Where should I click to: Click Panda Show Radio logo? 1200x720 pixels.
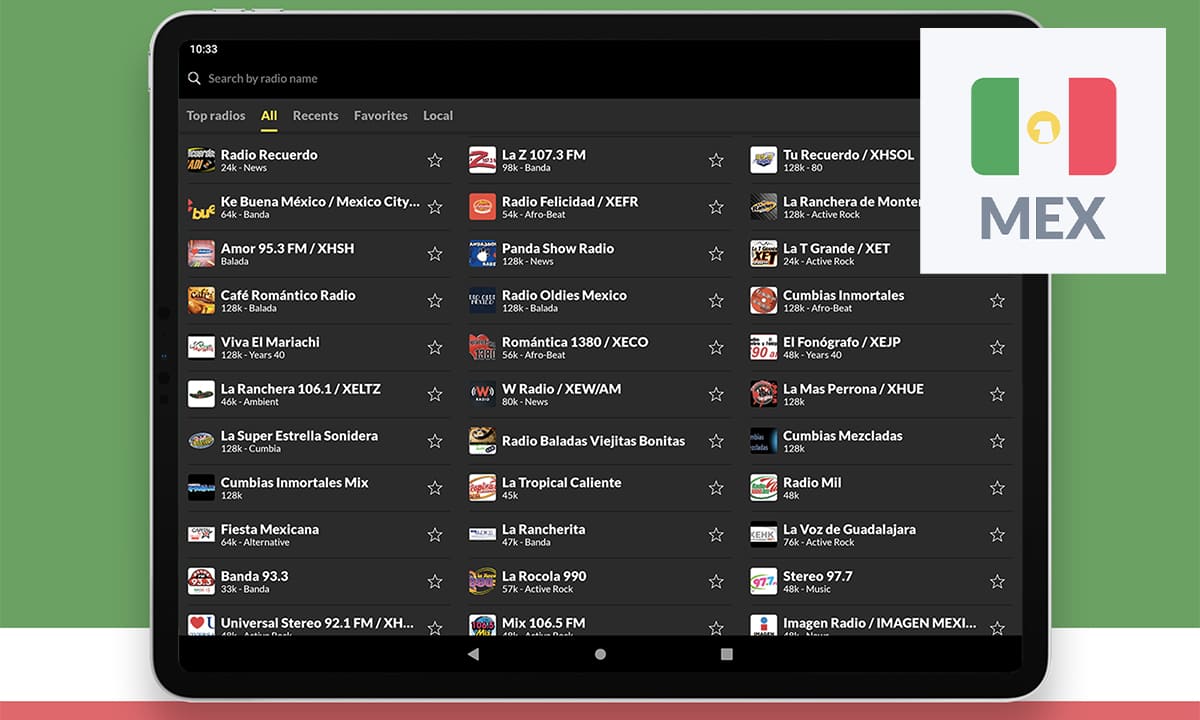483,254
